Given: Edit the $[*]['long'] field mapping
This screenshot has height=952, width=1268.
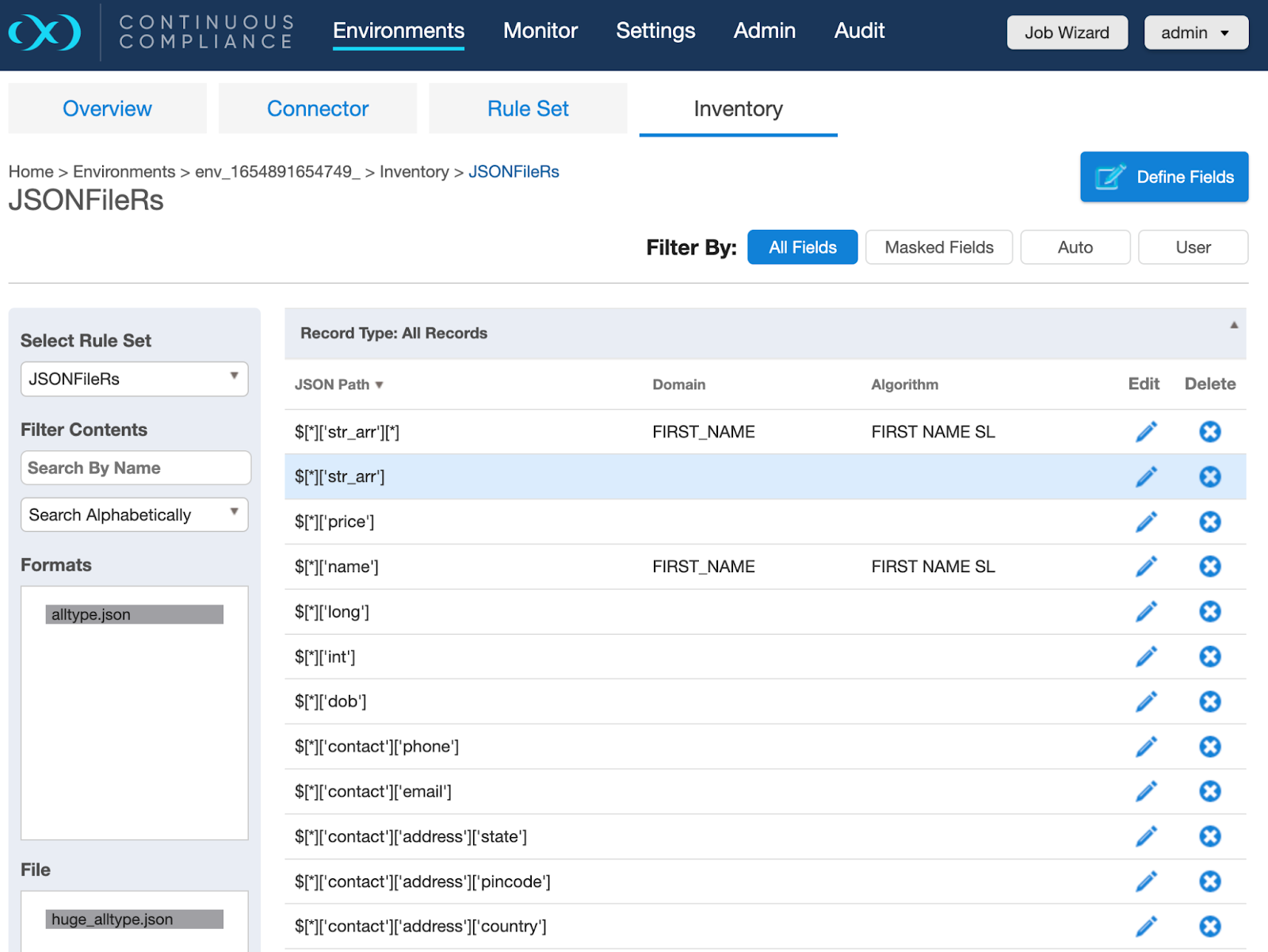Looking at the screenshot, I should pos(1146,612).
